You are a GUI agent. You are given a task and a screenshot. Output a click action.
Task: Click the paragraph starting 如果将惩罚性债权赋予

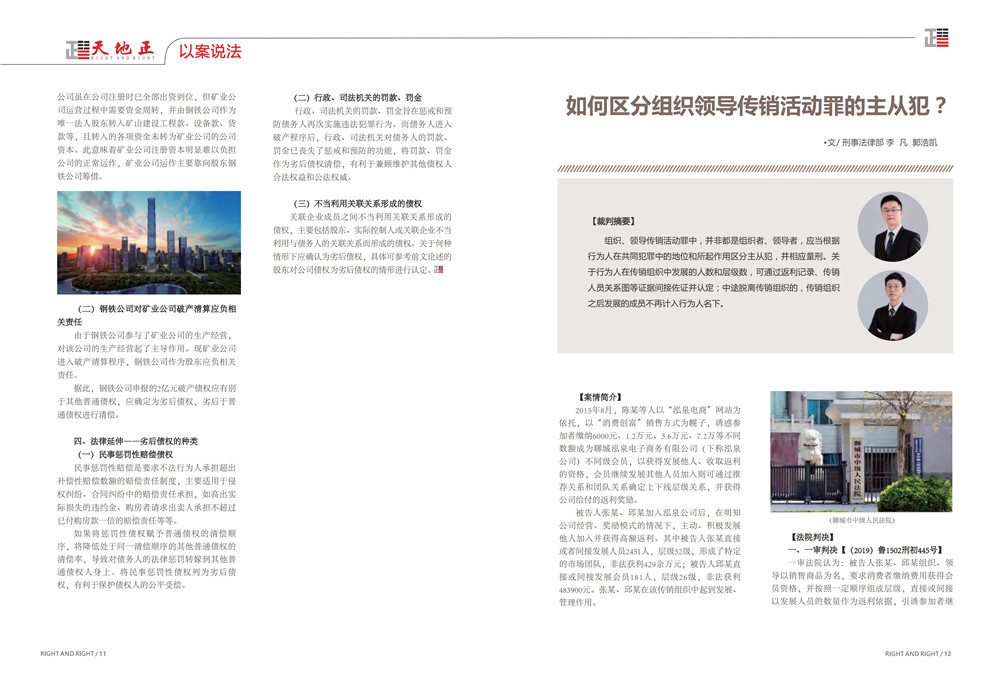click(147, 559)
